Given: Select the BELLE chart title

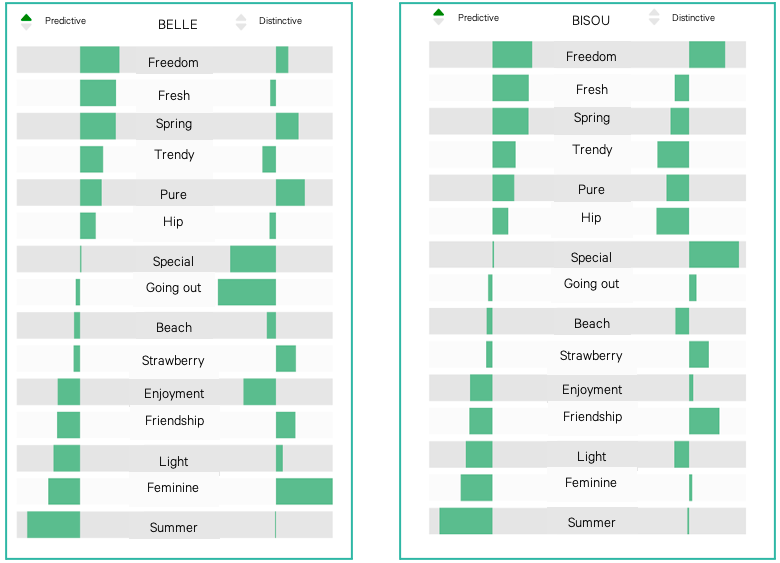Looking at the screenshot, I should (178, 24).
